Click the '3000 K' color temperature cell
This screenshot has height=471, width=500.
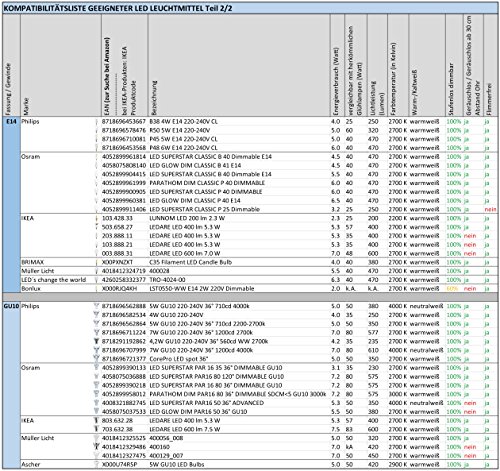pos(398,394)
